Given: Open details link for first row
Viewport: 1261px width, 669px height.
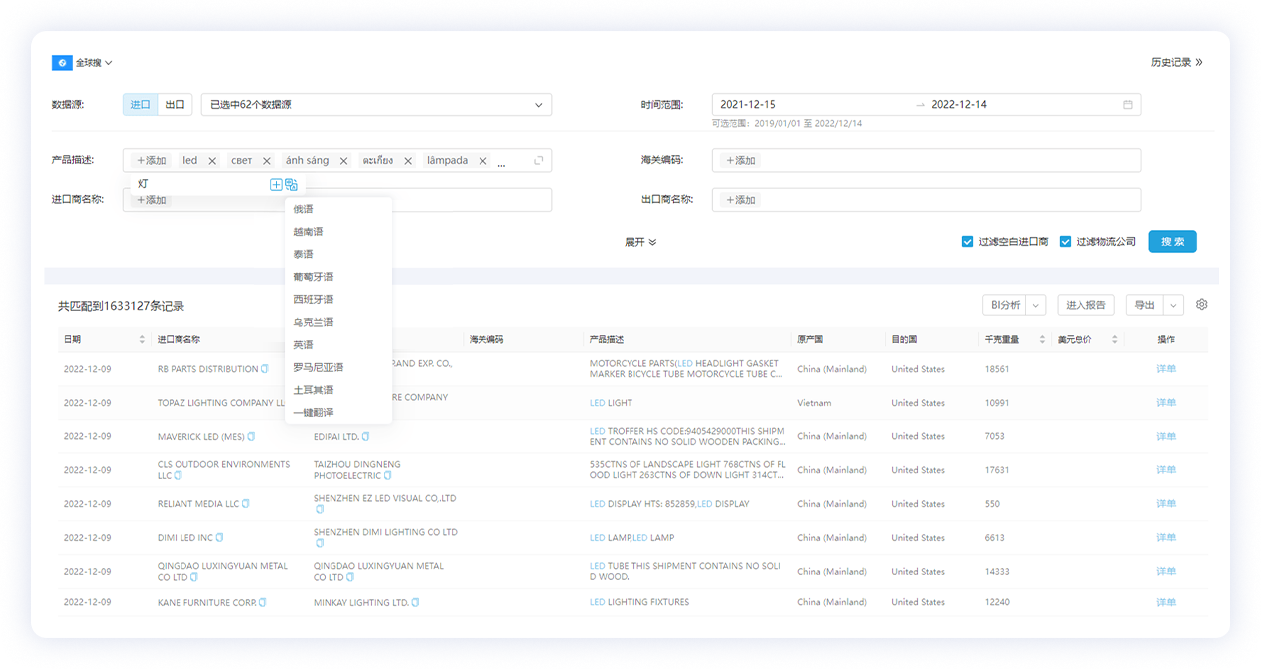Looking at the screenshot, I should (1166, 369).
